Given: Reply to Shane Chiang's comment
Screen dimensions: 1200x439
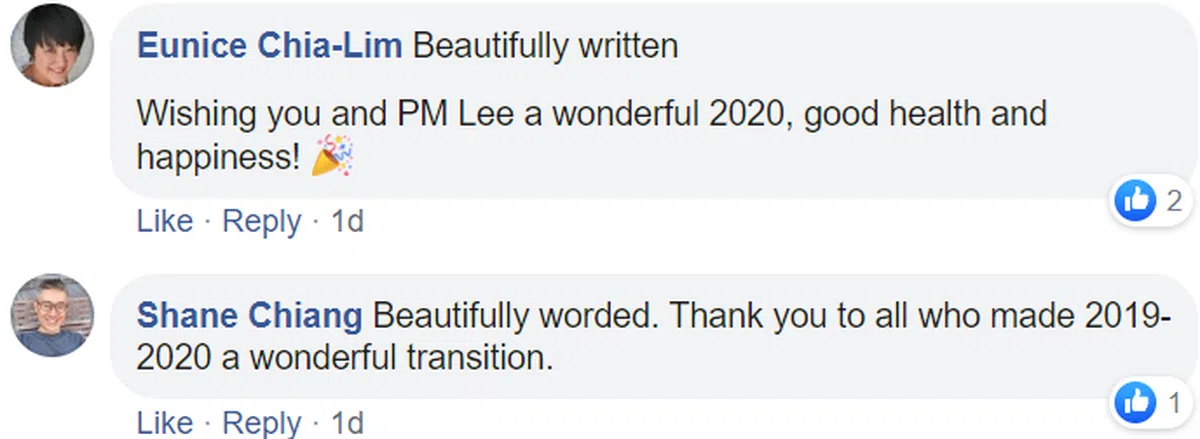Looking at the screenshot, I should click(261, 423).
